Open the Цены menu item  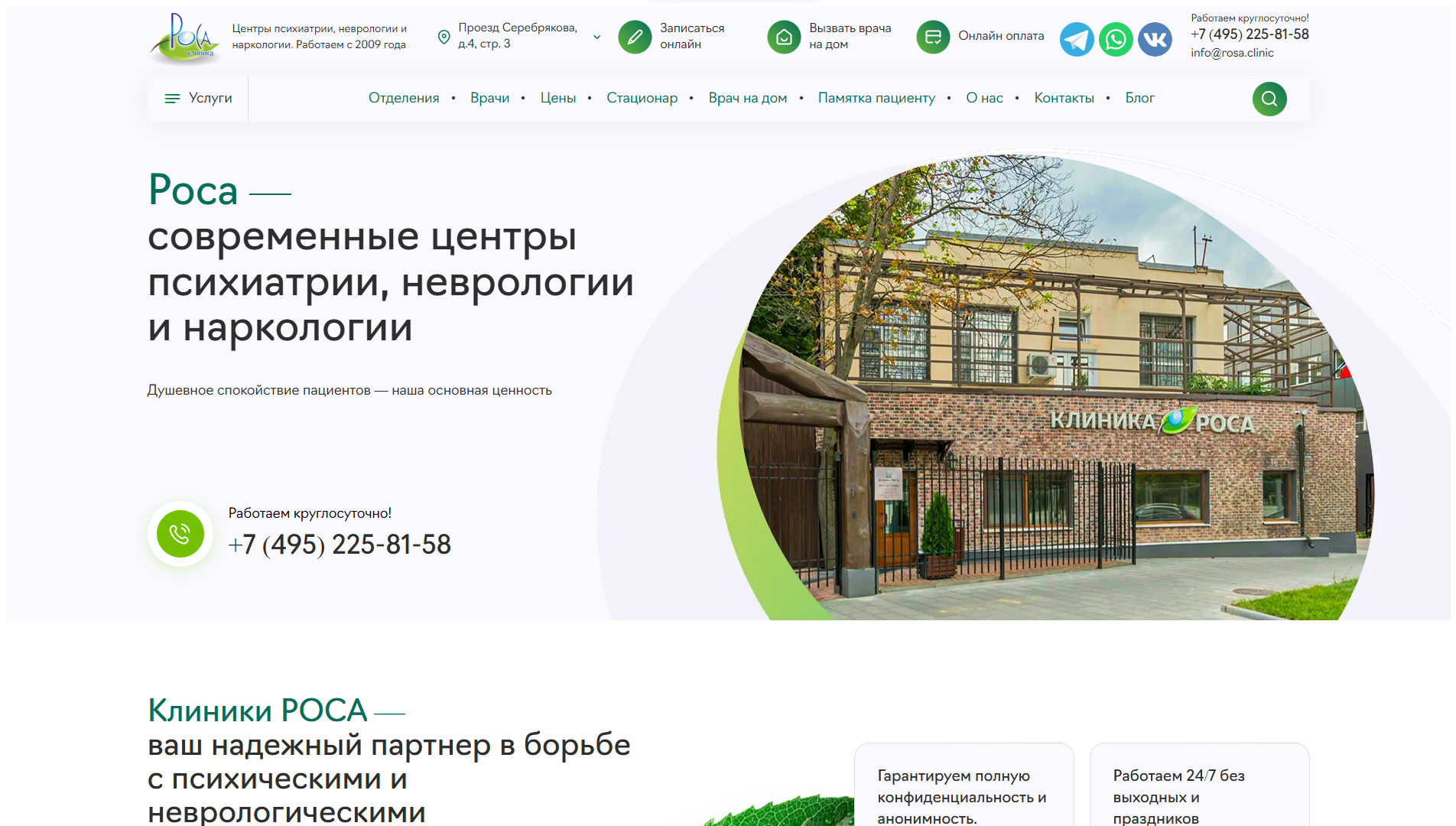click(558, 98)
